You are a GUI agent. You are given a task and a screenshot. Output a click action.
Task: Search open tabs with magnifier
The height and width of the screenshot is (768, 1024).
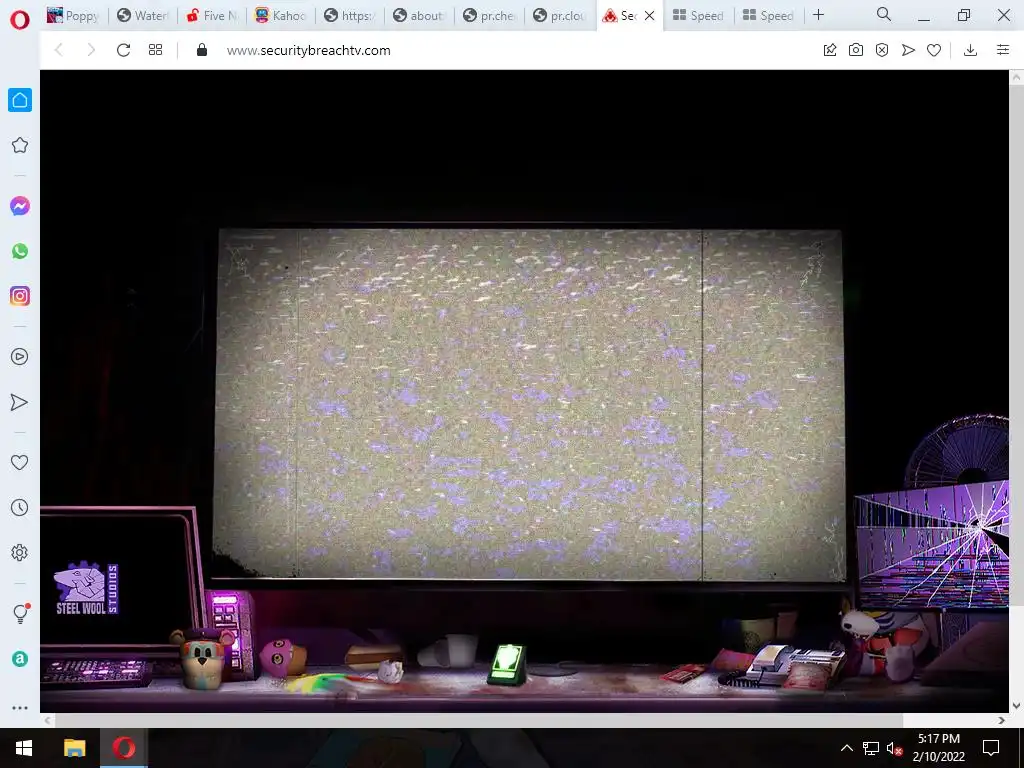click(x=884, y=14)
